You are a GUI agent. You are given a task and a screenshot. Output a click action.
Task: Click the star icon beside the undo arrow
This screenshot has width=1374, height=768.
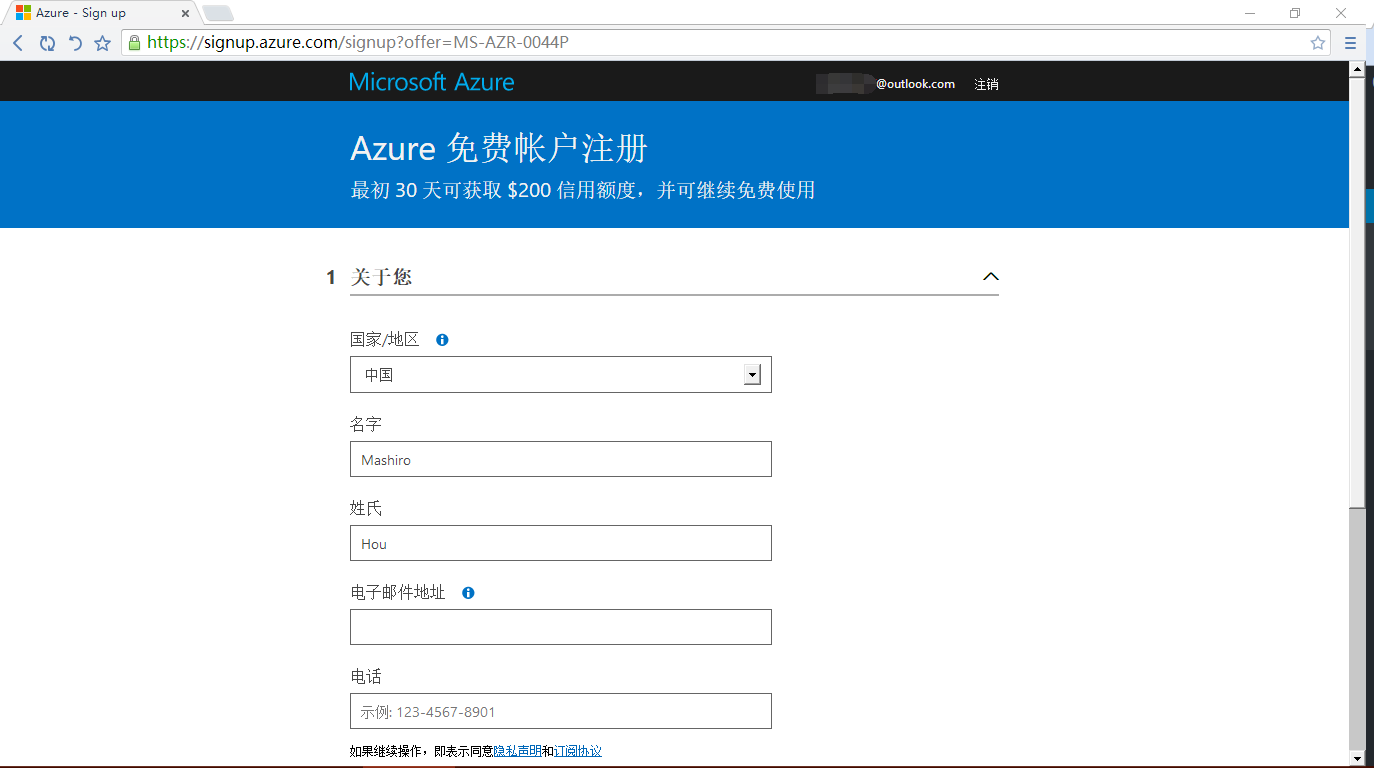(x=102, y=43)
